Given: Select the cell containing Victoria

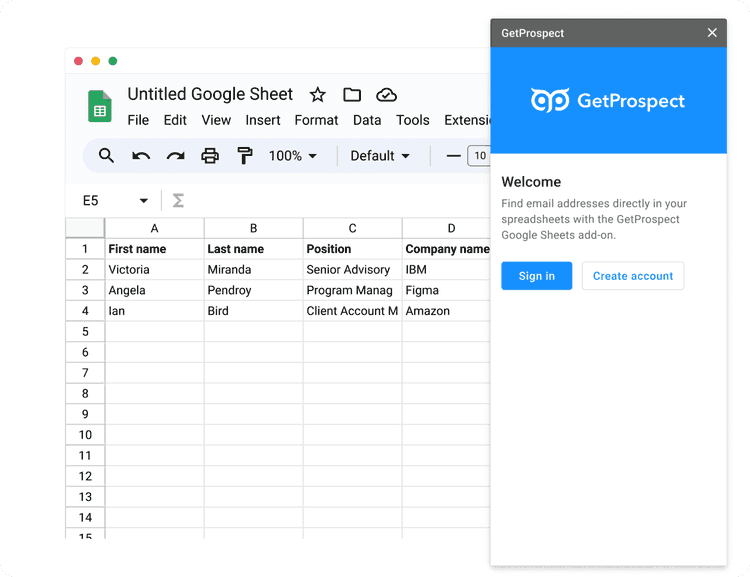Looking at the screenshot, I should (x=154, y=269).
